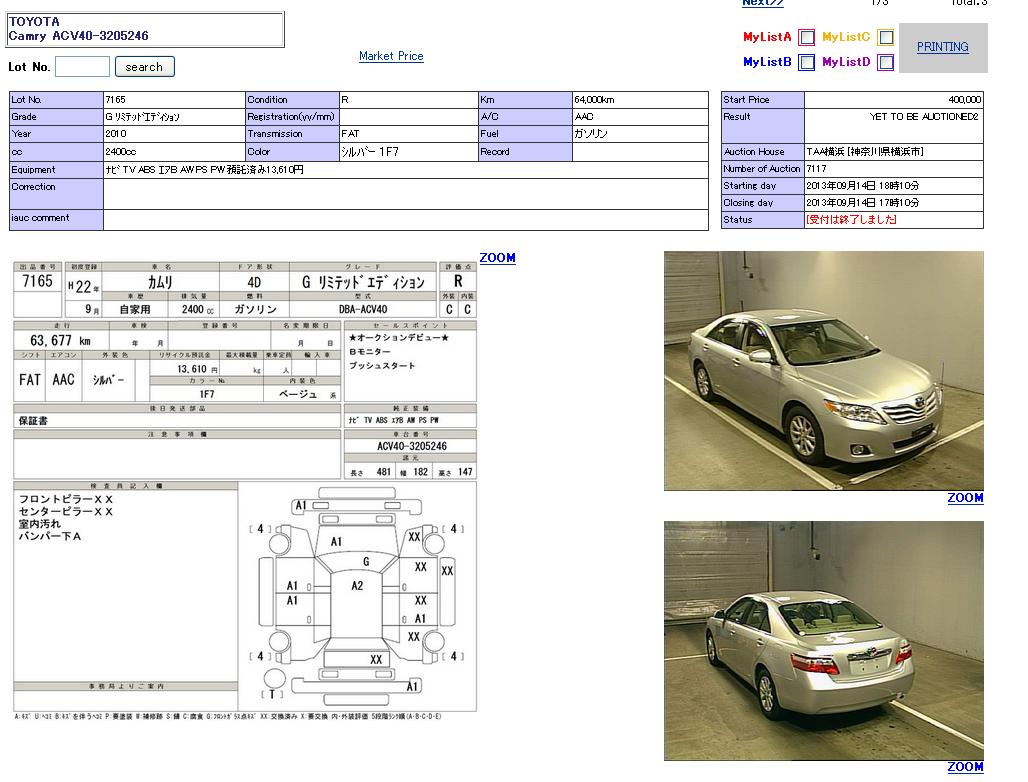The width and height of the screenshot is (1028, 782).
Task: Tick the MyListB checkbox
Action: click(806, 62)
